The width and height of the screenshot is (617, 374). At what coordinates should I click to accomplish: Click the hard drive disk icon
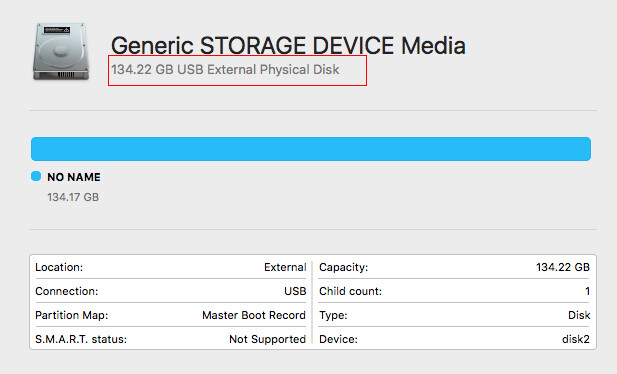coord(61,51)
